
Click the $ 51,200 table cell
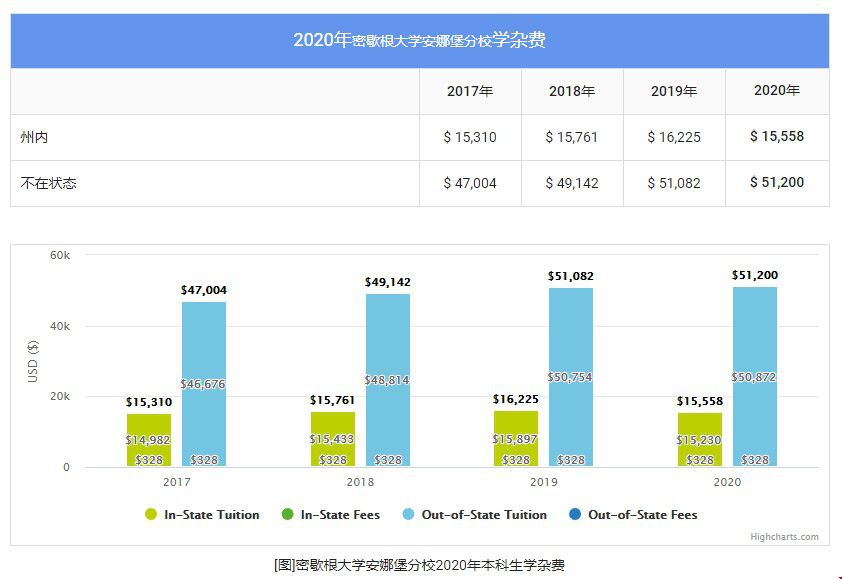[777, 183]
